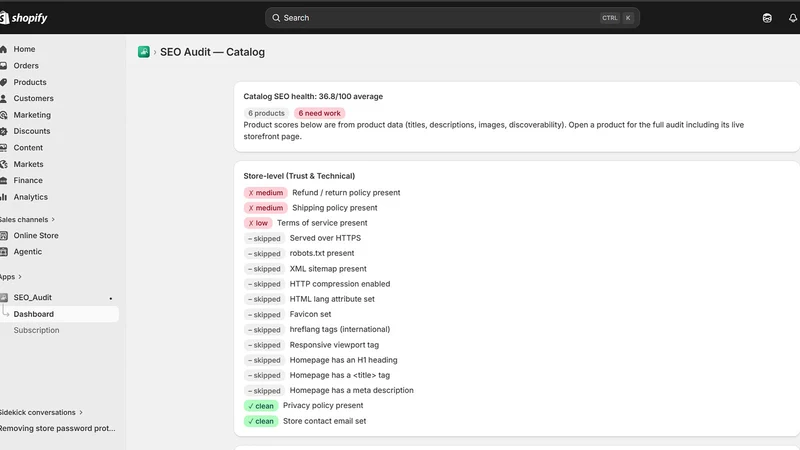The width and height of the screenshot is (800, 450).
Task: Click the search magnifier icon
Action: tap(276, 18)
